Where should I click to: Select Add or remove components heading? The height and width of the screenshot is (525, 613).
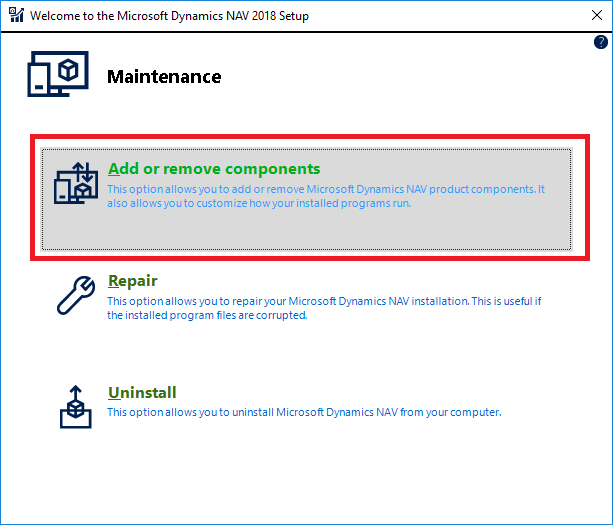[214, 169]
